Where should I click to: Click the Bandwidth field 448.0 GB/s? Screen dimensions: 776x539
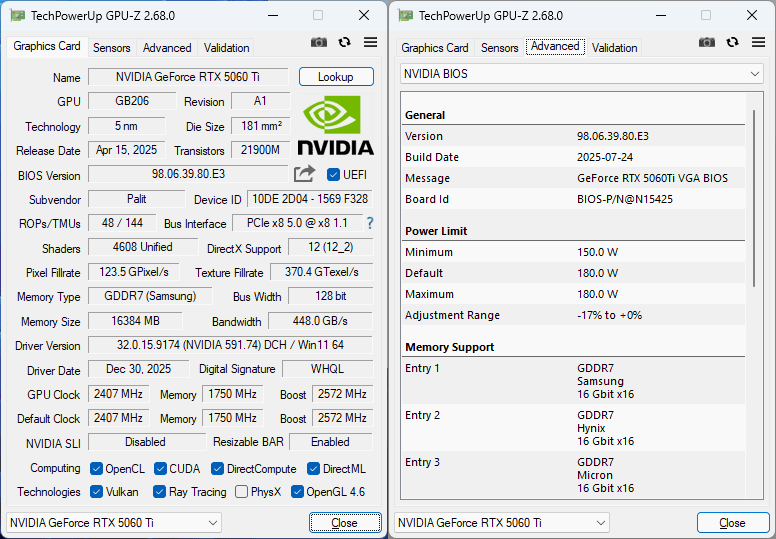[x=320, y=321]
